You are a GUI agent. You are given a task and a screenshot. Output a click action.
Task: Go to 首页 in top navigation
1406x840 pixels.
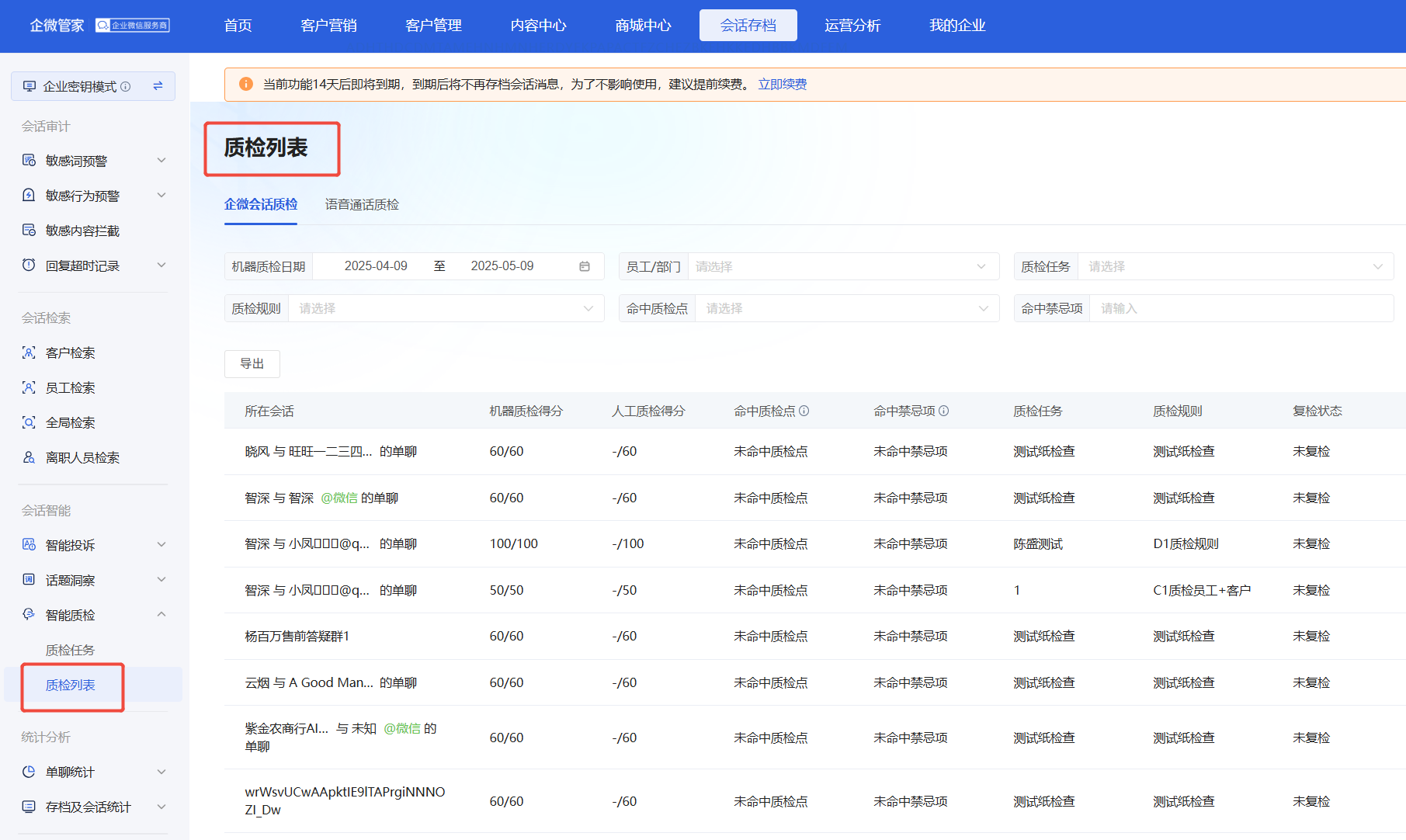point(238,26)
